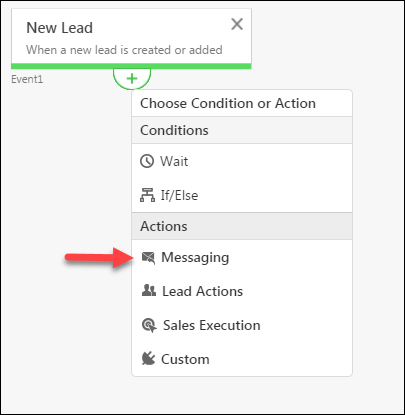Image resolution: width=405 pixels, height=415 pixels.
Task: Select the Wait condition
Action: [242, 161]
